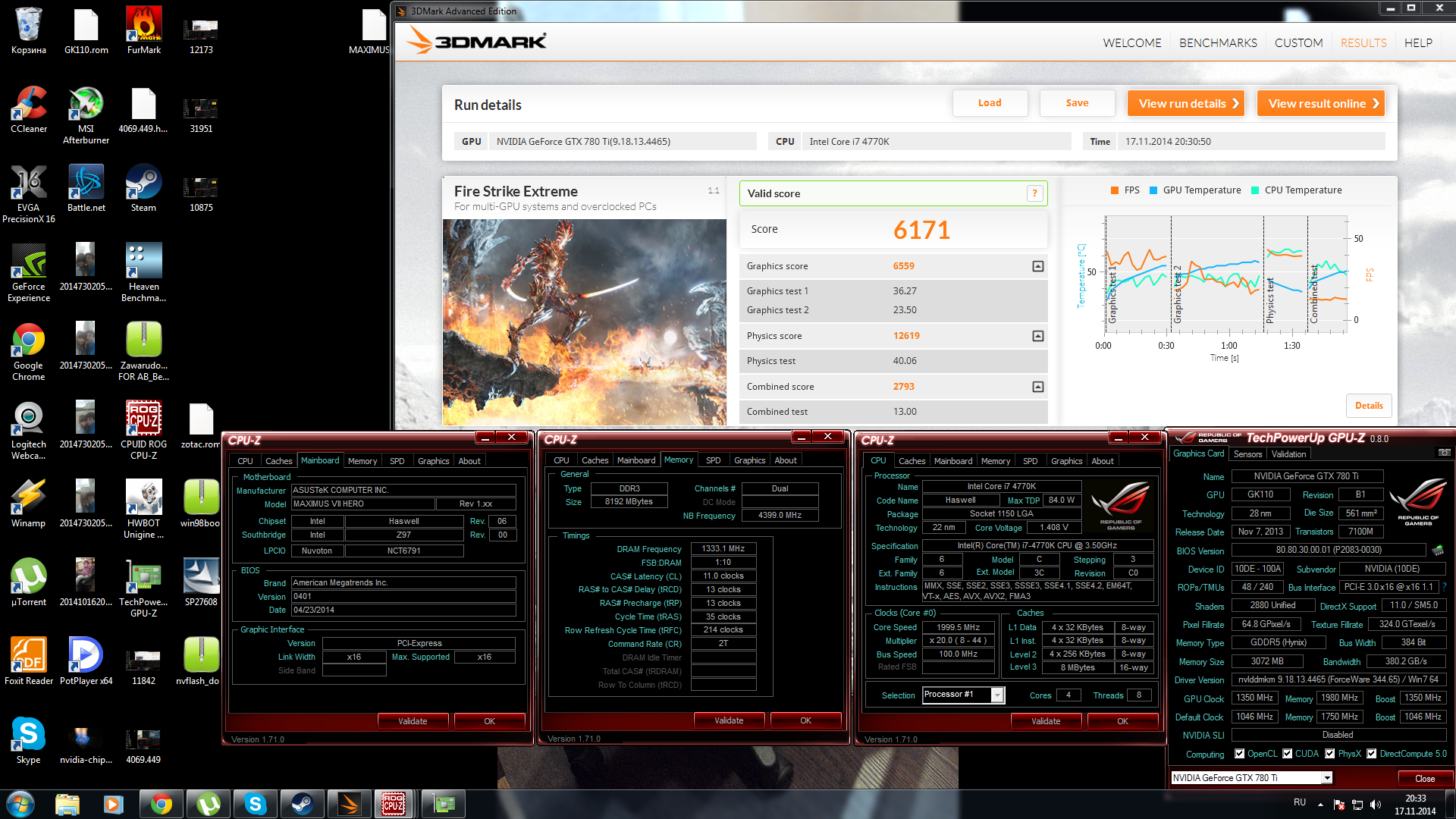
Task: Open Steam desktop shortcut
Action: (x=143, y=189)
